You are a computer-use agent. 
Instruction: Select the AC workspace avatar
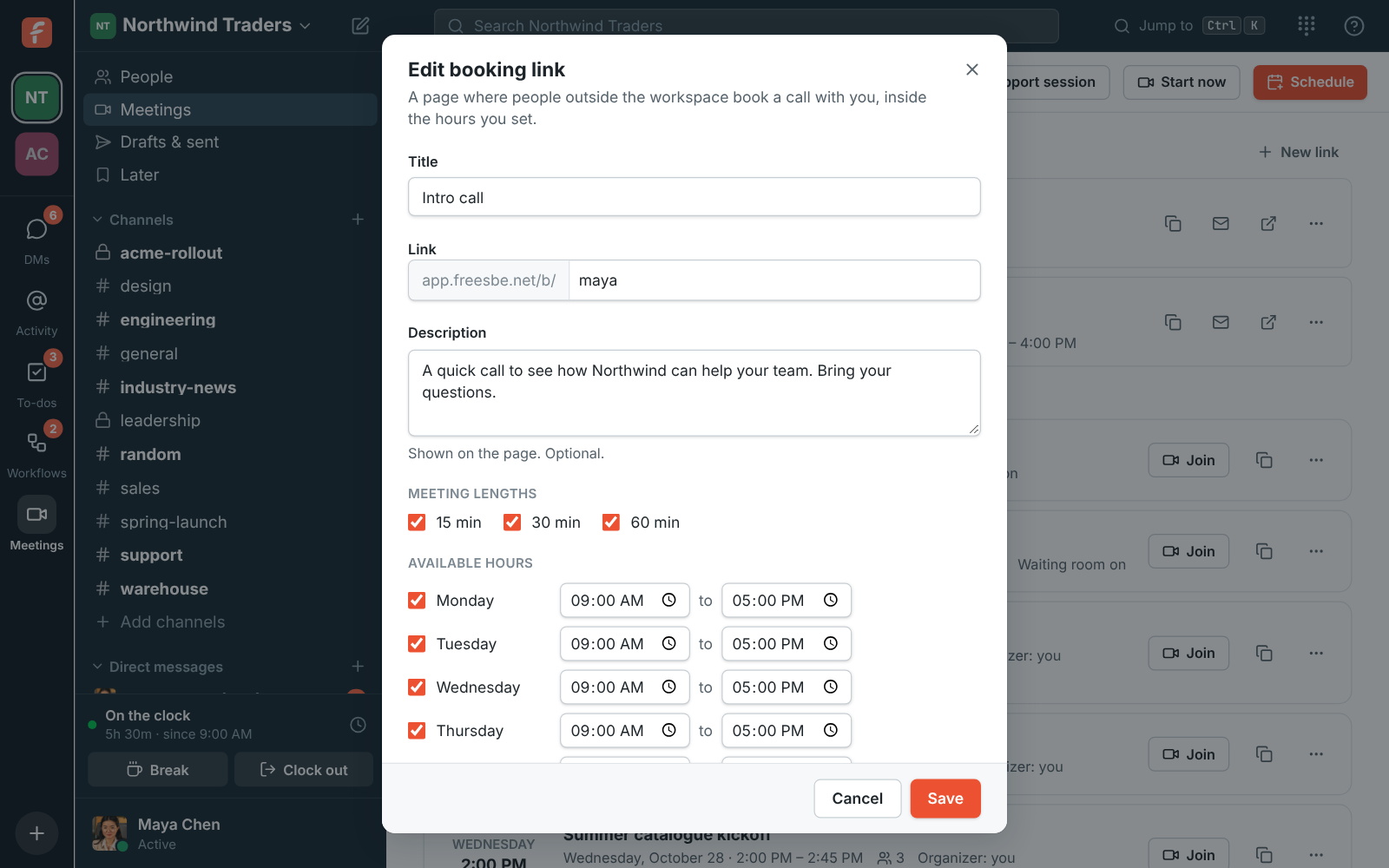36,154
